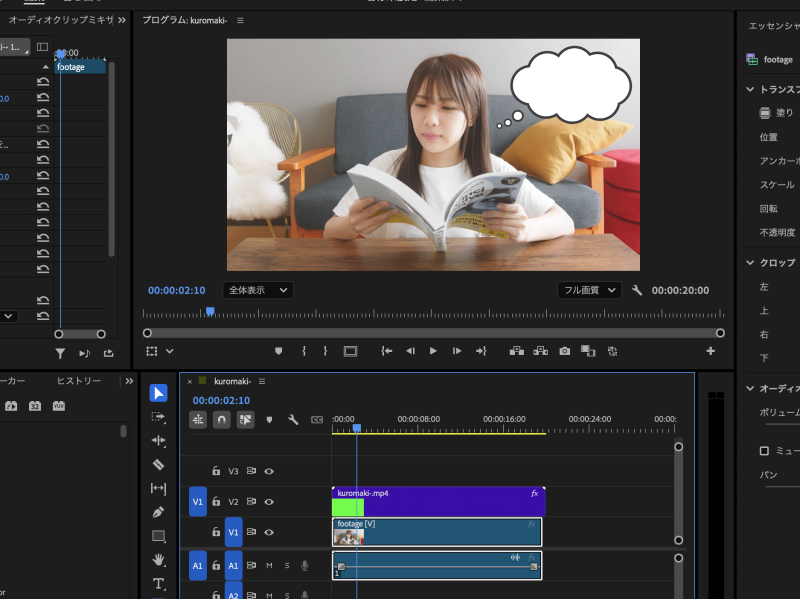800x599 pixels.
Task: Open the 全体表示 zoom level dropdown
Action: (x=257, y=290)
